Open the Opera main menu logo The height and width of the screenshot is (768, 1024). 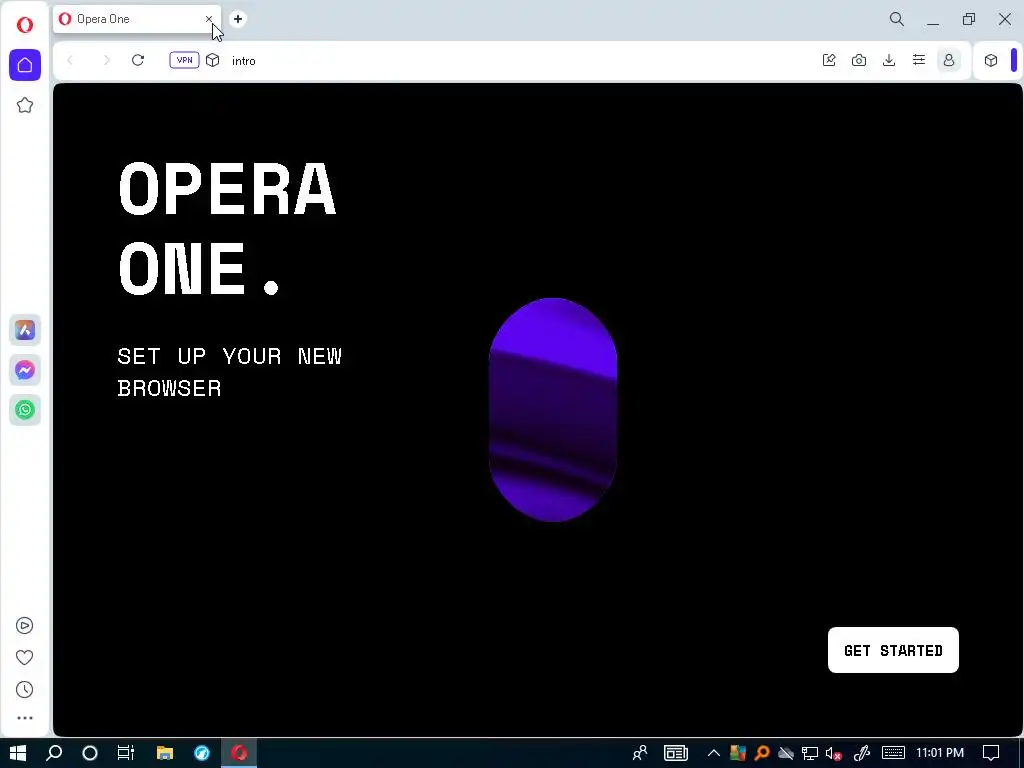click(x=25, y=25)
